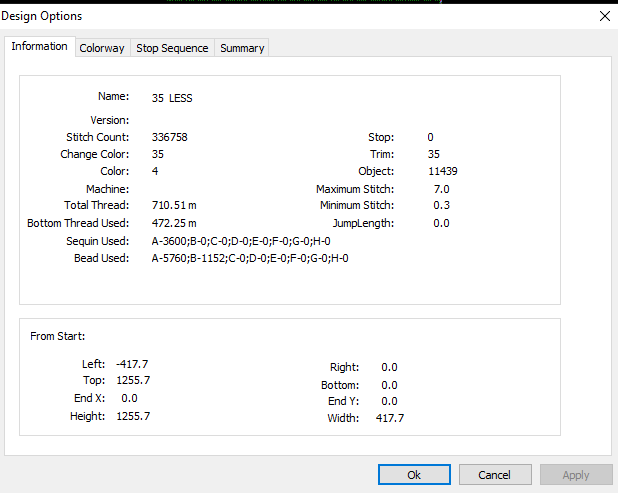
Task: Click the Width value 417.7
Action: (390, 418)
